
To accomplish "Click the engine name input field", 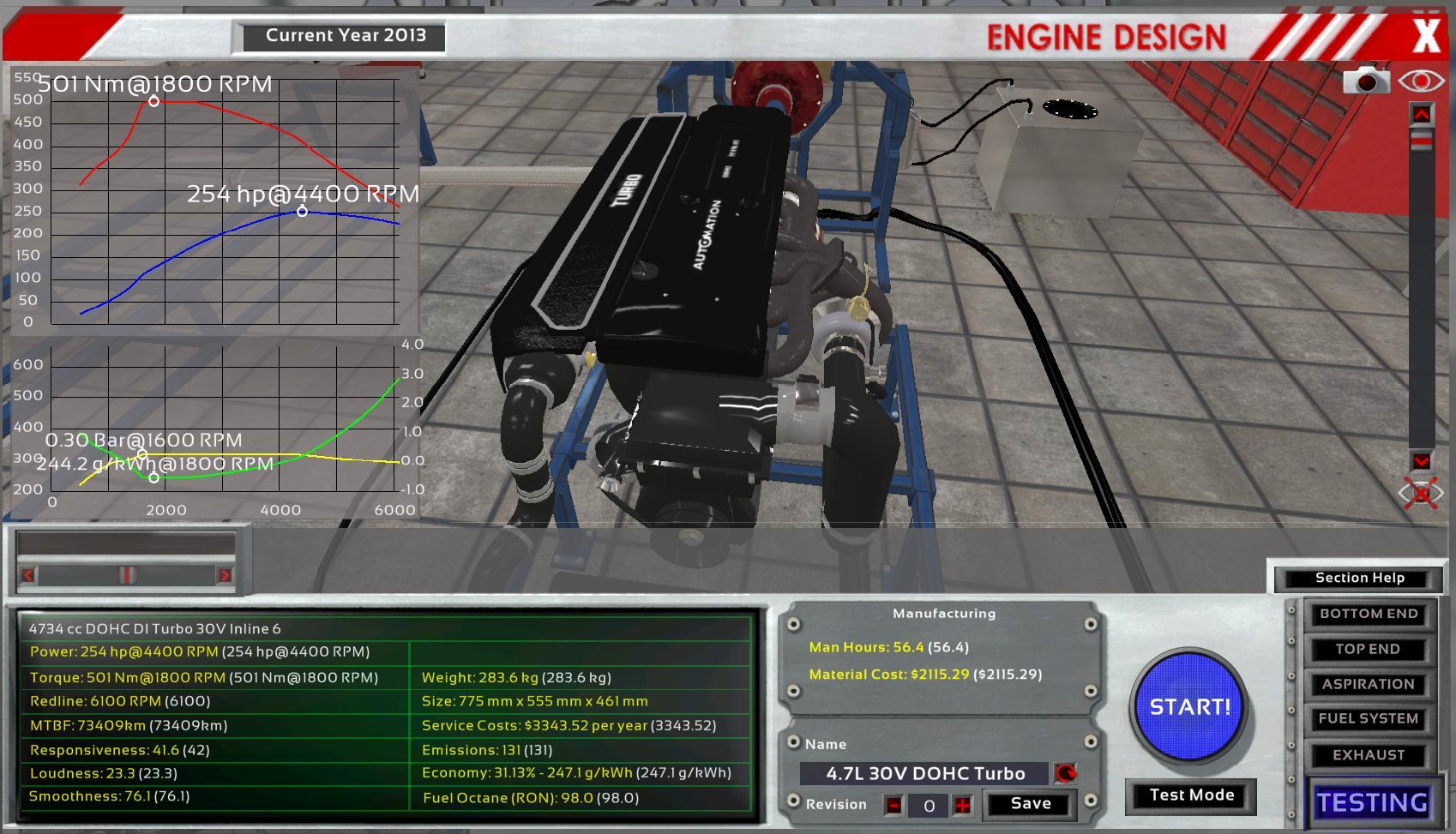I will coord(924,773).
